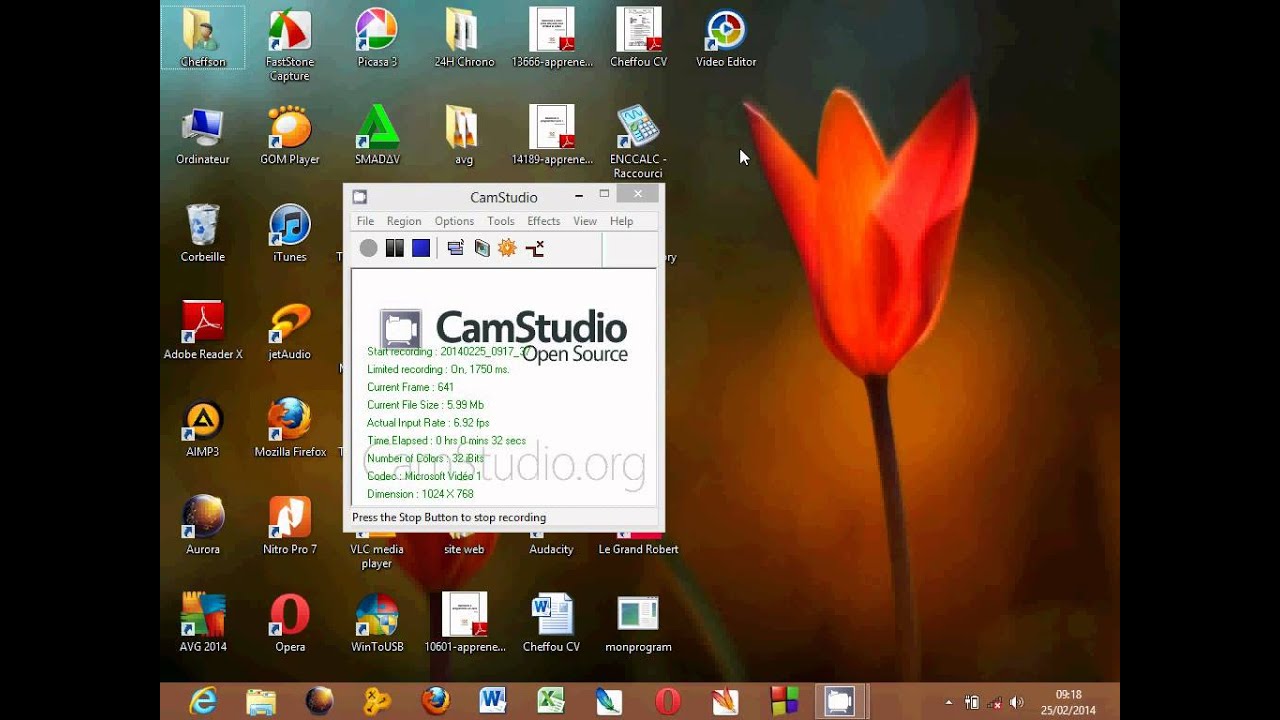Click the 'Press the Stop Button' status bar text
The height and width of the screenshot is (720, 1280).
tap(449, 518)
